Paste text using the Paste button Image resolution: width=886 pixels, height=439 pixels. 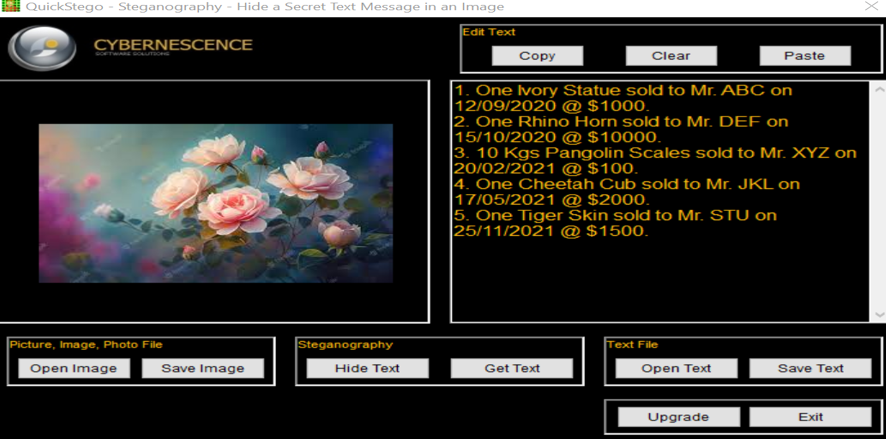click(804, 56)
